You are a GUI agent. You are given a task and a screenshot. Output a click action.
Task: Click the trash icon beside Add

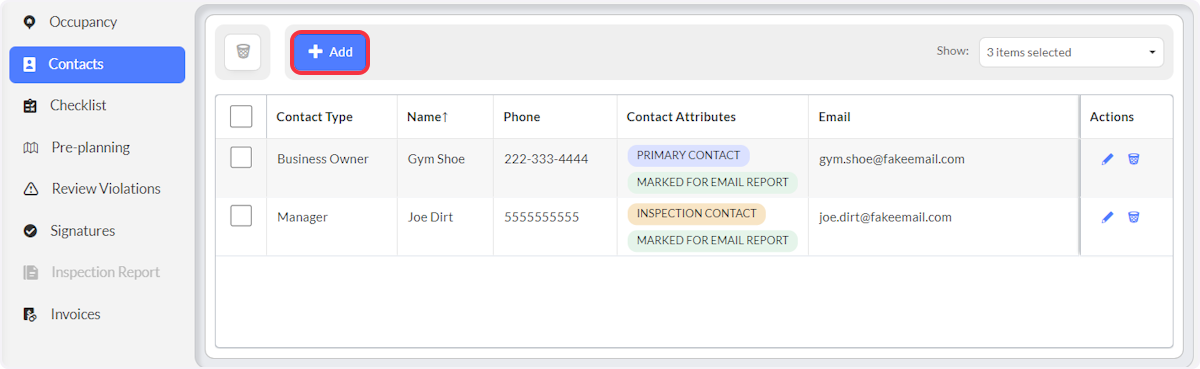pos(242,52)
